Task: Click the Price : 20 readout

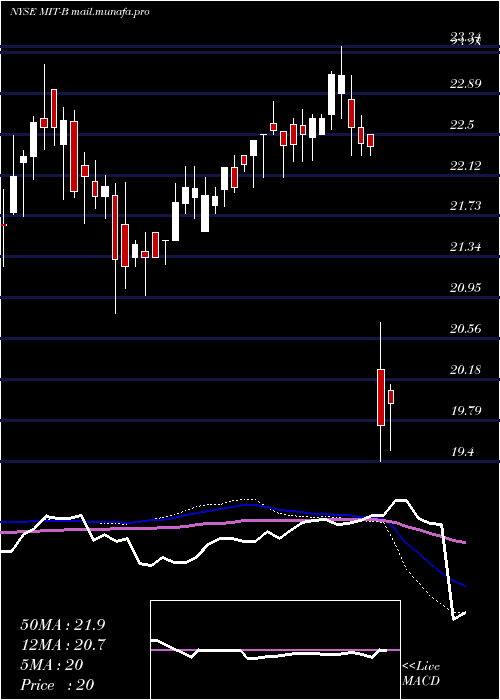Action: [x=57, y=685]
